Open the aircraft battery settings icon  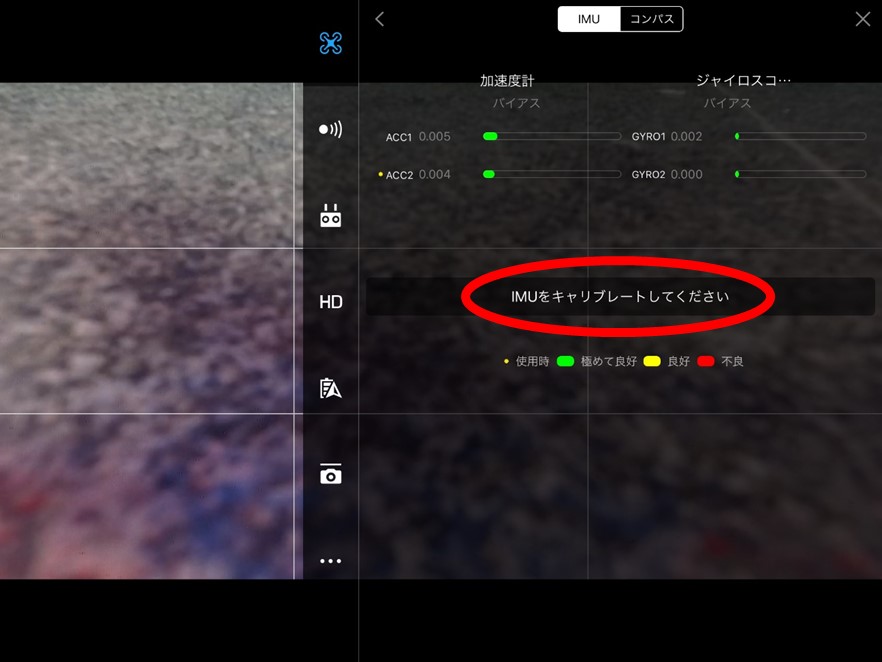[x=330, y=388]
